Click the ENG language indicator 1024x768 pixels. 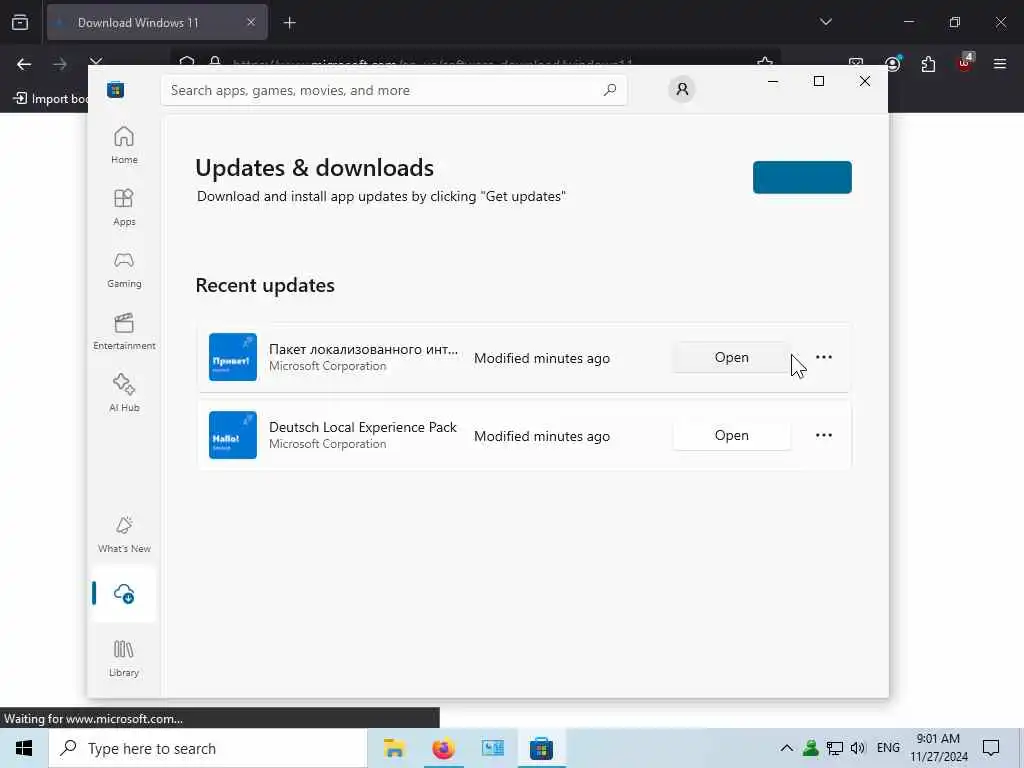[x=888, y=748]
